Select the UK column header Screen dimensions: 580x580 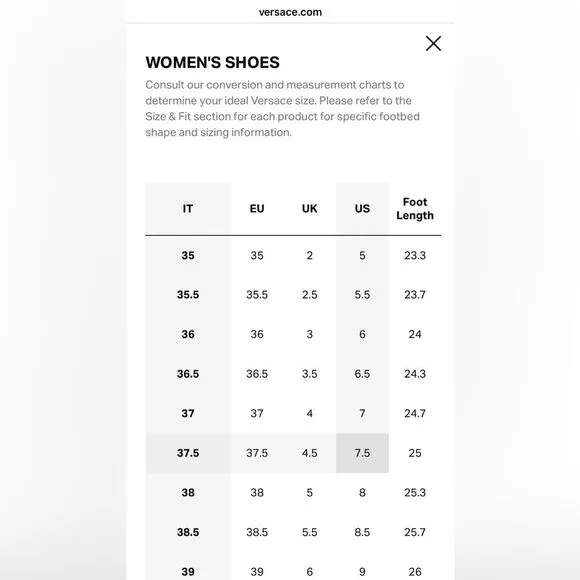pos(310,209)
